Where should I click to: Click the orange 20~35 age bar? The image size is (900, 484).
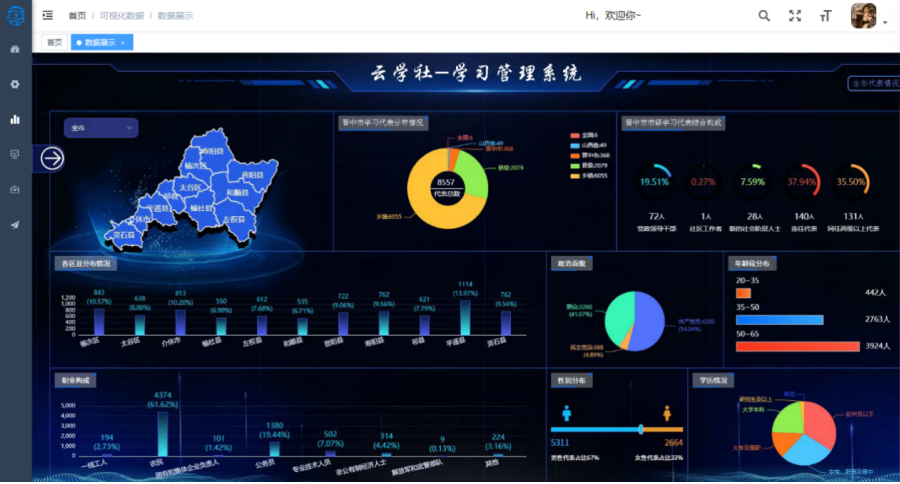[743, 293]
